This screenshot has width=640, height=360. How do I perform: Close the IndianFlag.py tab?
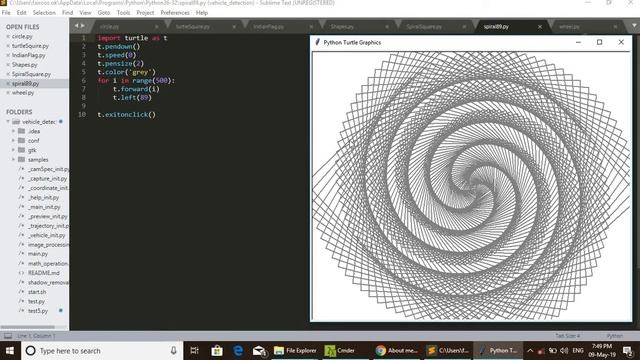tap(311, 27)
